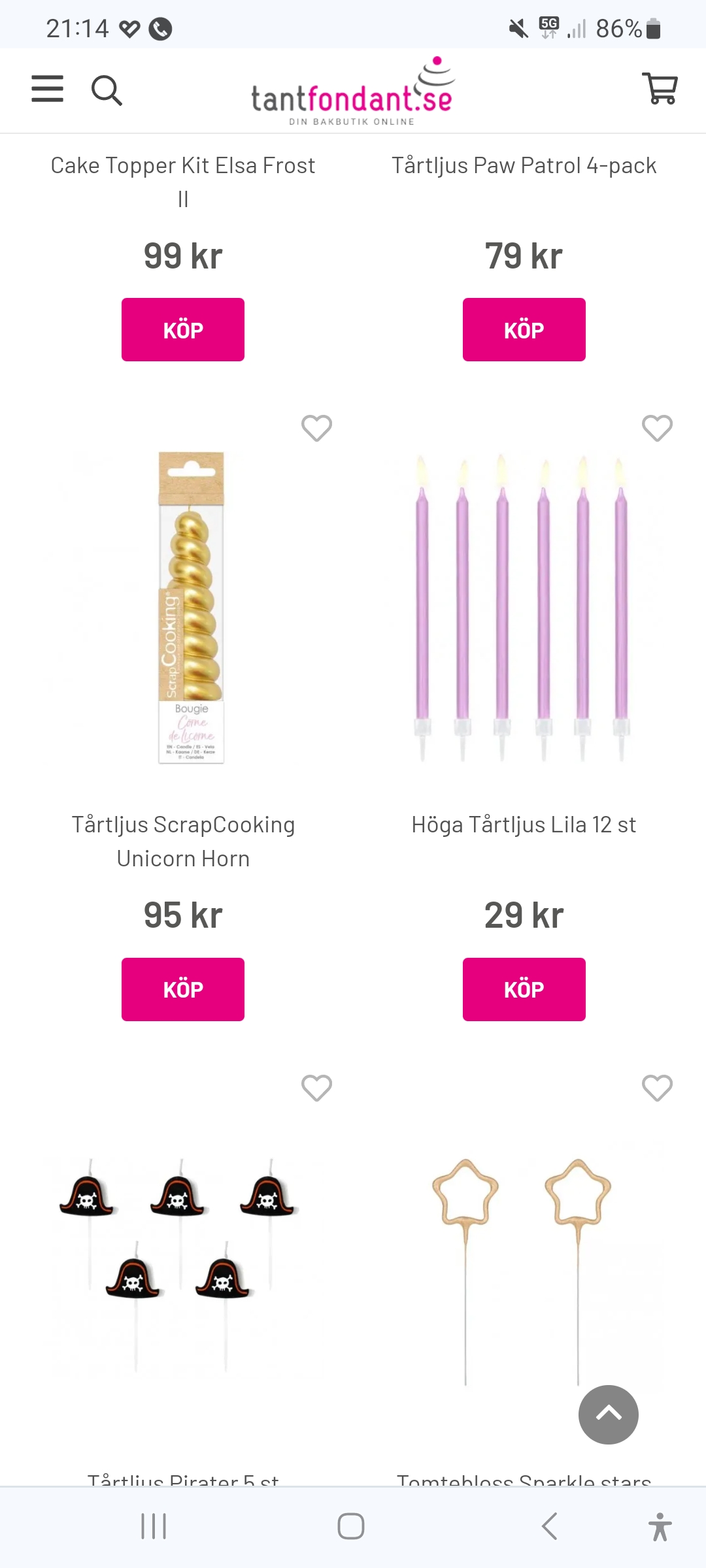The height and width of the screenshot is (1568, 706).
Task: Favorite the Höga Tårtljus Lila candles
Action: click(657, 429)
